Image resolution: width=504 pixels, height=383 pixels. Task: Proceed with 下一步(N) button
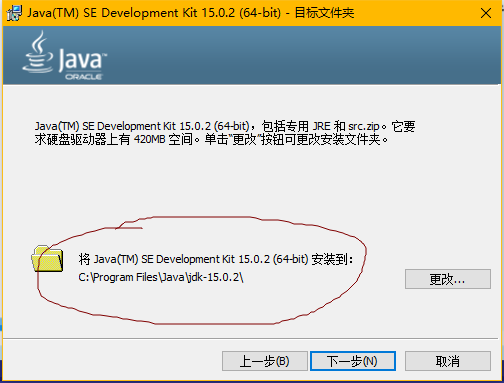pos(353,361)
